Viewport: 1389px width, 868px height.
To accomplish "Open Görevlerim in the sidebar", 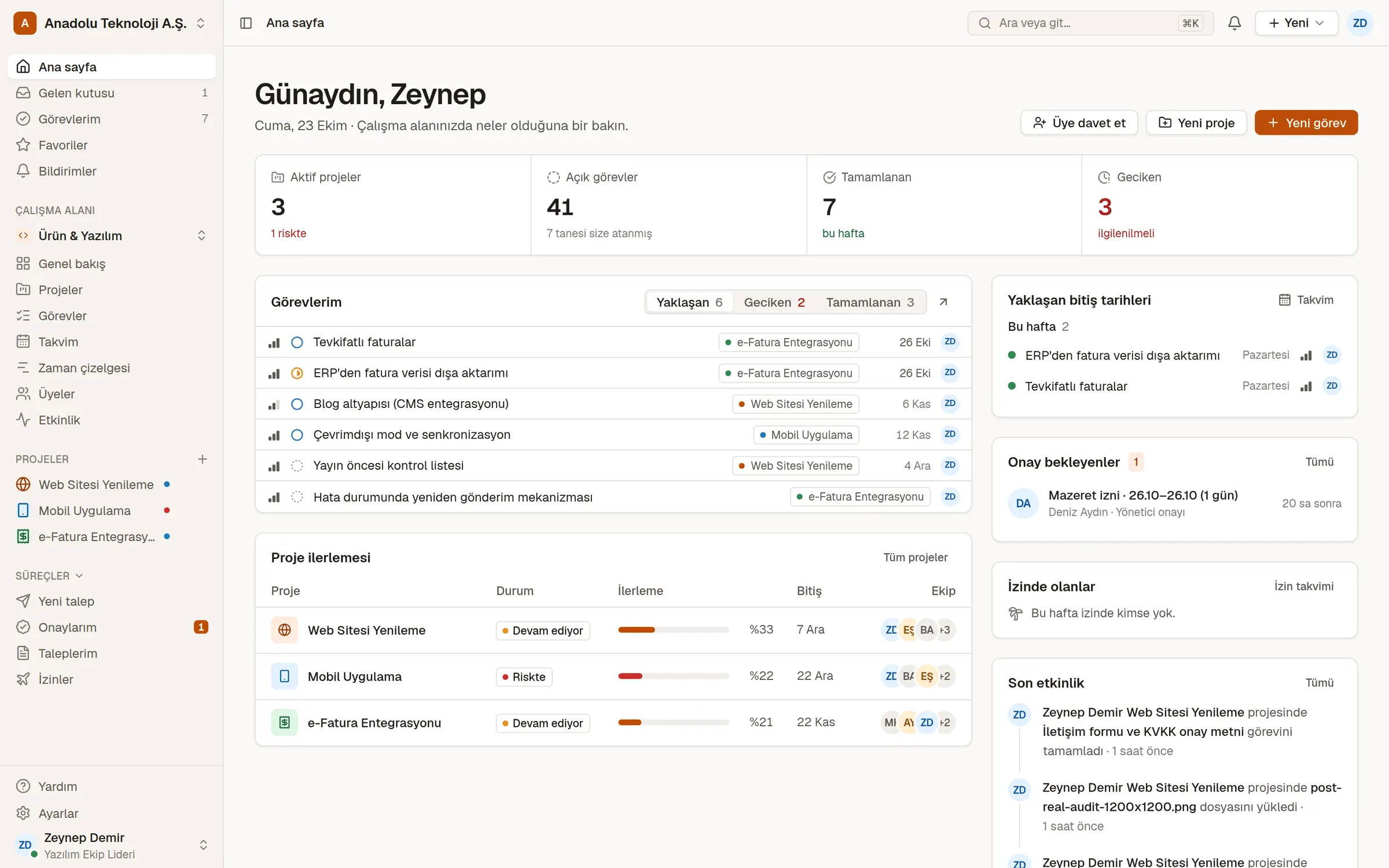I will click(112, 119).
